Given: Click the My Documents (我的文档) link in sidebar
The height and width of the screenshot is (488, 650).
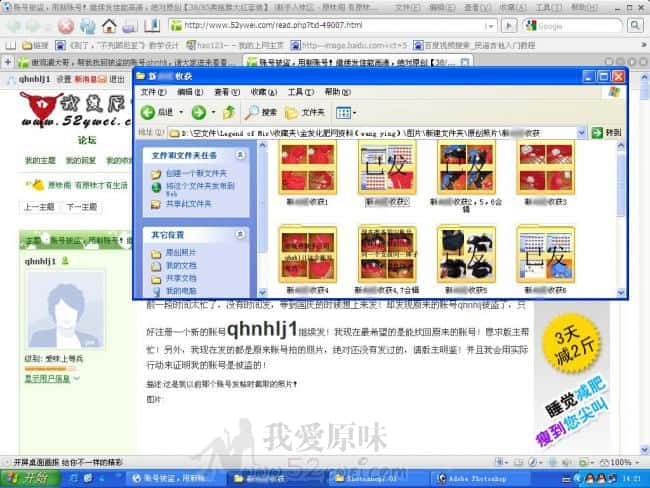Looking at the screenshot, I should click(181, 265).
